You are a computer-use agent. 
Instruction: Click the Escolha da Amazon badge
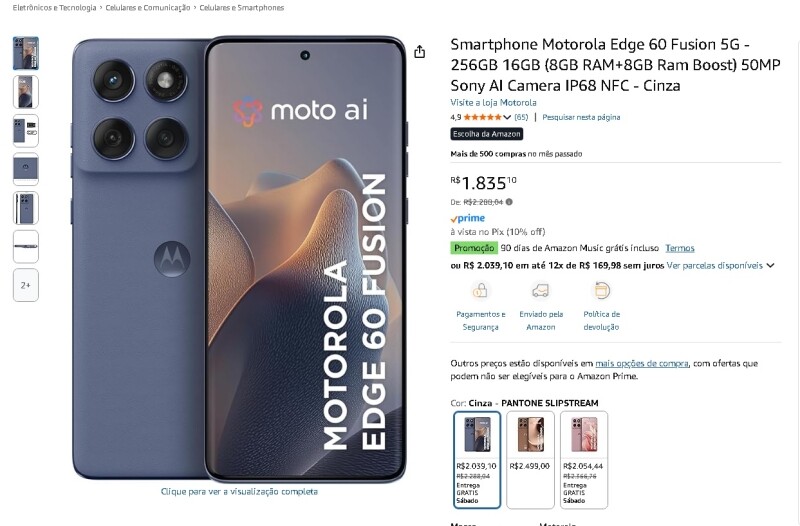click(487, 134)
